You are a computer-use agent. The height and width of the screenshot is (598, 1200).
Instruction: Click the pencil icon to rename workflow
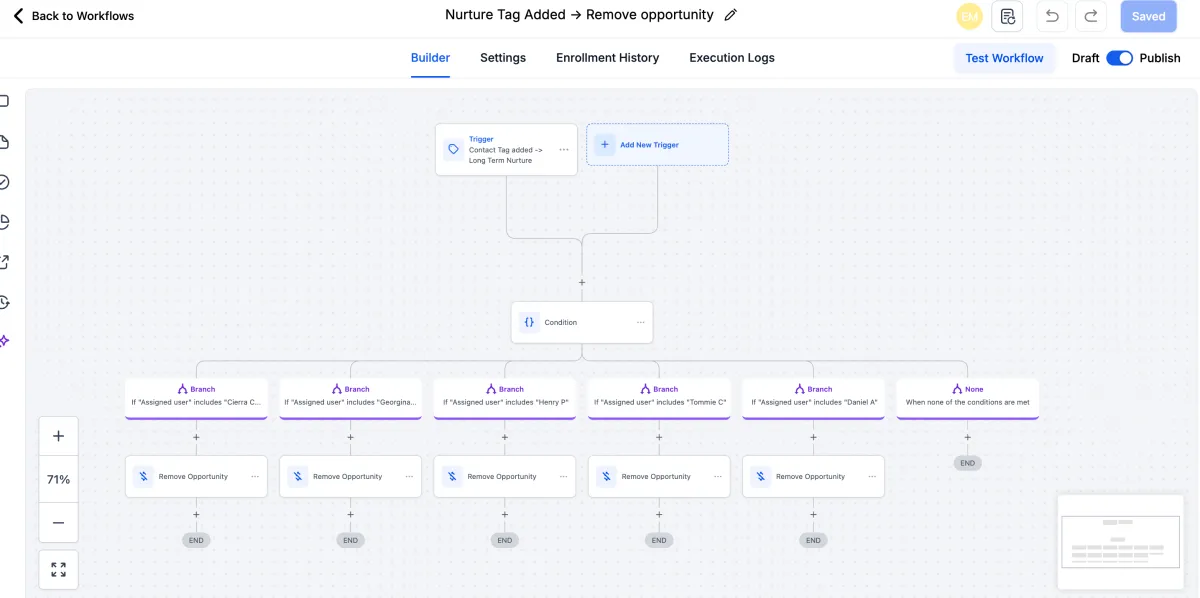(731, 15)
